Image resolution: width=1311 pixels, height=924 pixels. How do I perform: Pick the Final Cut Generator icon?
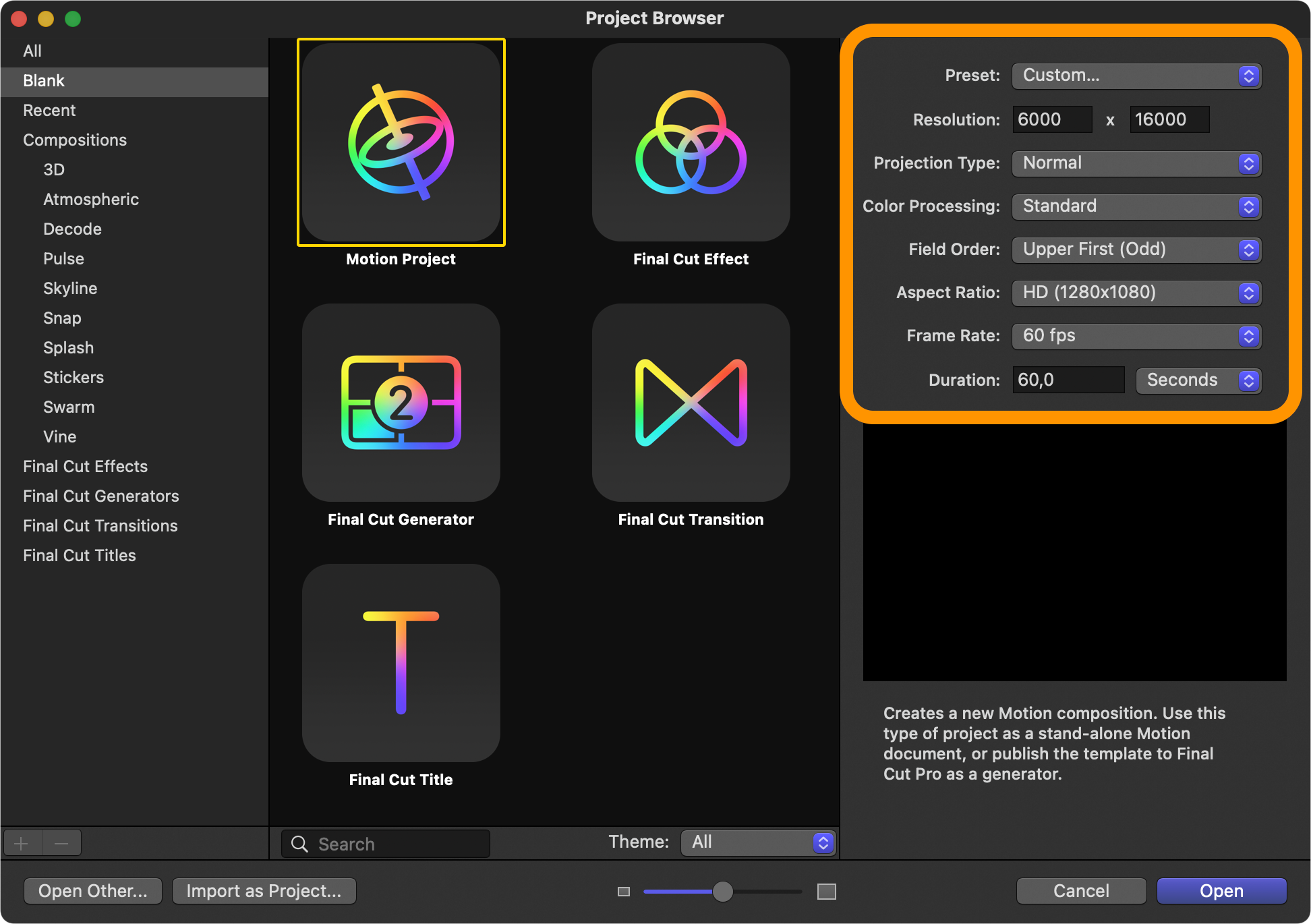coord(401,403)
